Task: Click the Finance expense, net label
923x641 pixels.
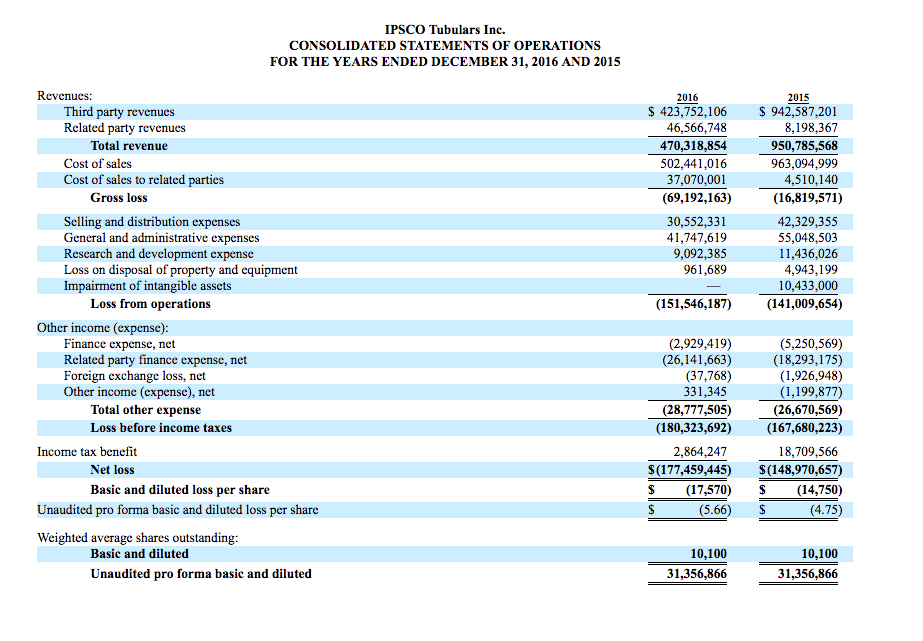Action: 119,344
